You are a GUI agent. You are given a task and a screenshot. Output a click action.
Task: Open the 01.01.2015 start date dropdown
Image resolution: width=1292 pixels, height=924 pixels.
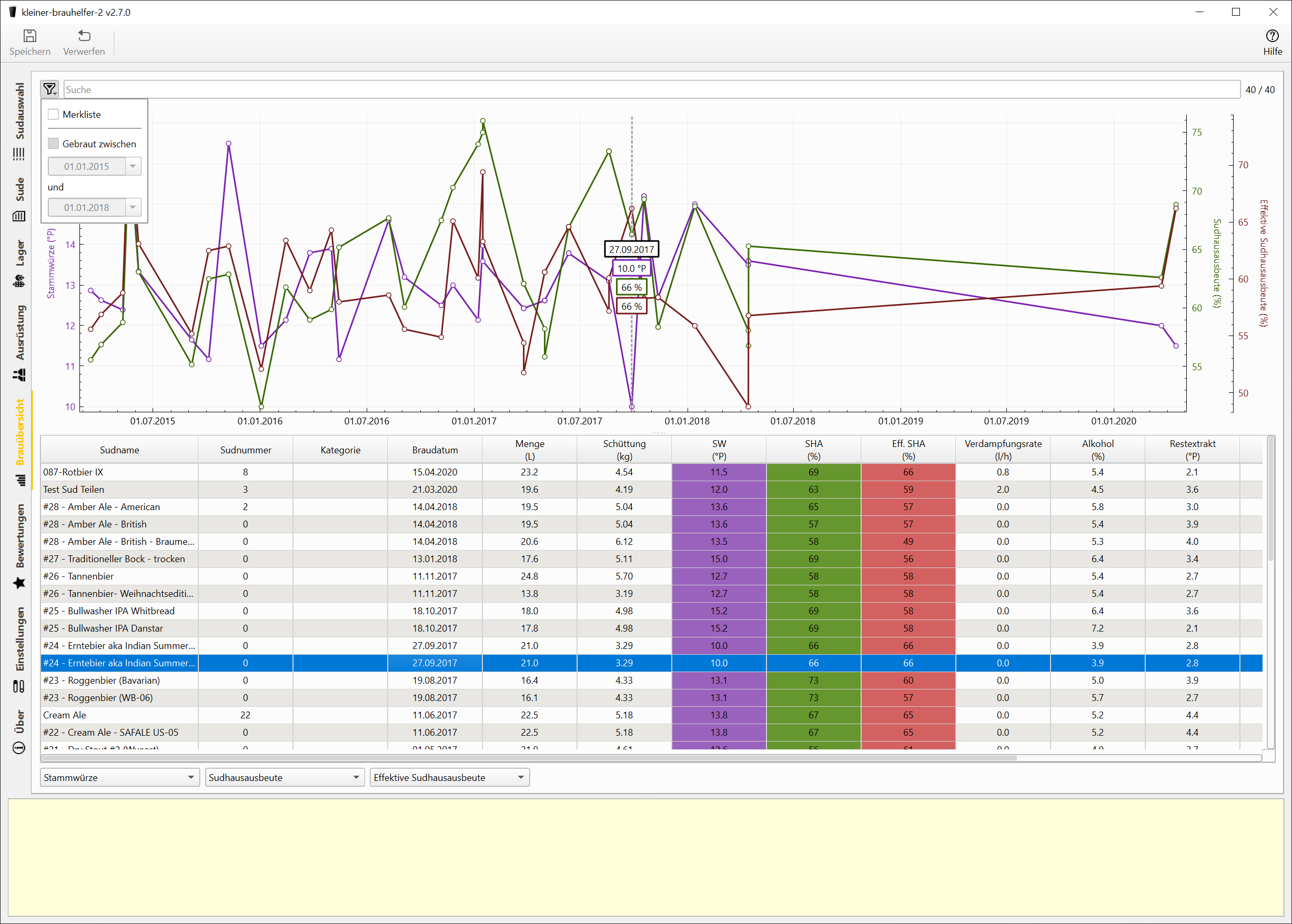pyautogui.click(x=133, y=167)
